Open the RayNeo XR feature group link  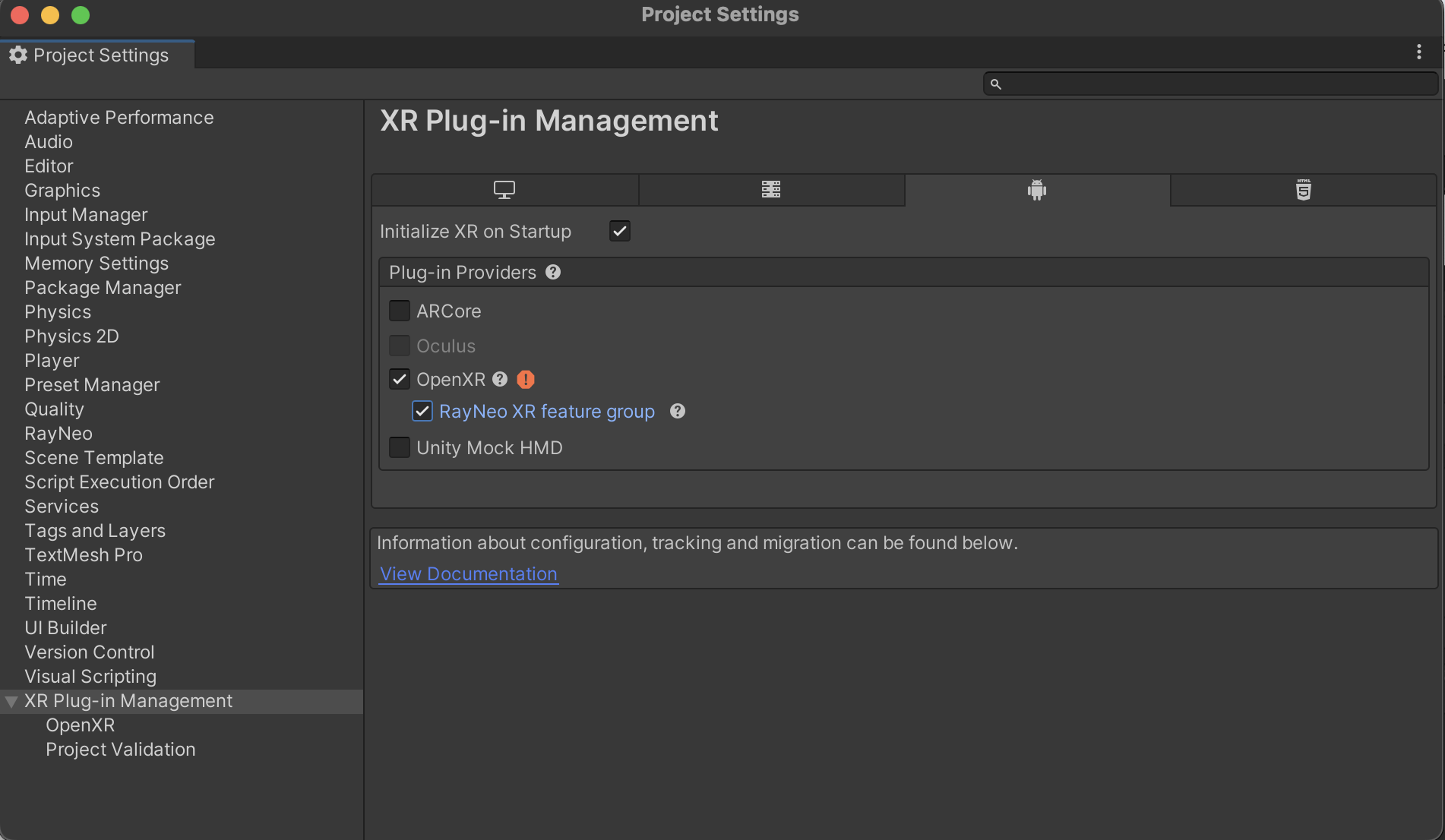pos(547,411)
